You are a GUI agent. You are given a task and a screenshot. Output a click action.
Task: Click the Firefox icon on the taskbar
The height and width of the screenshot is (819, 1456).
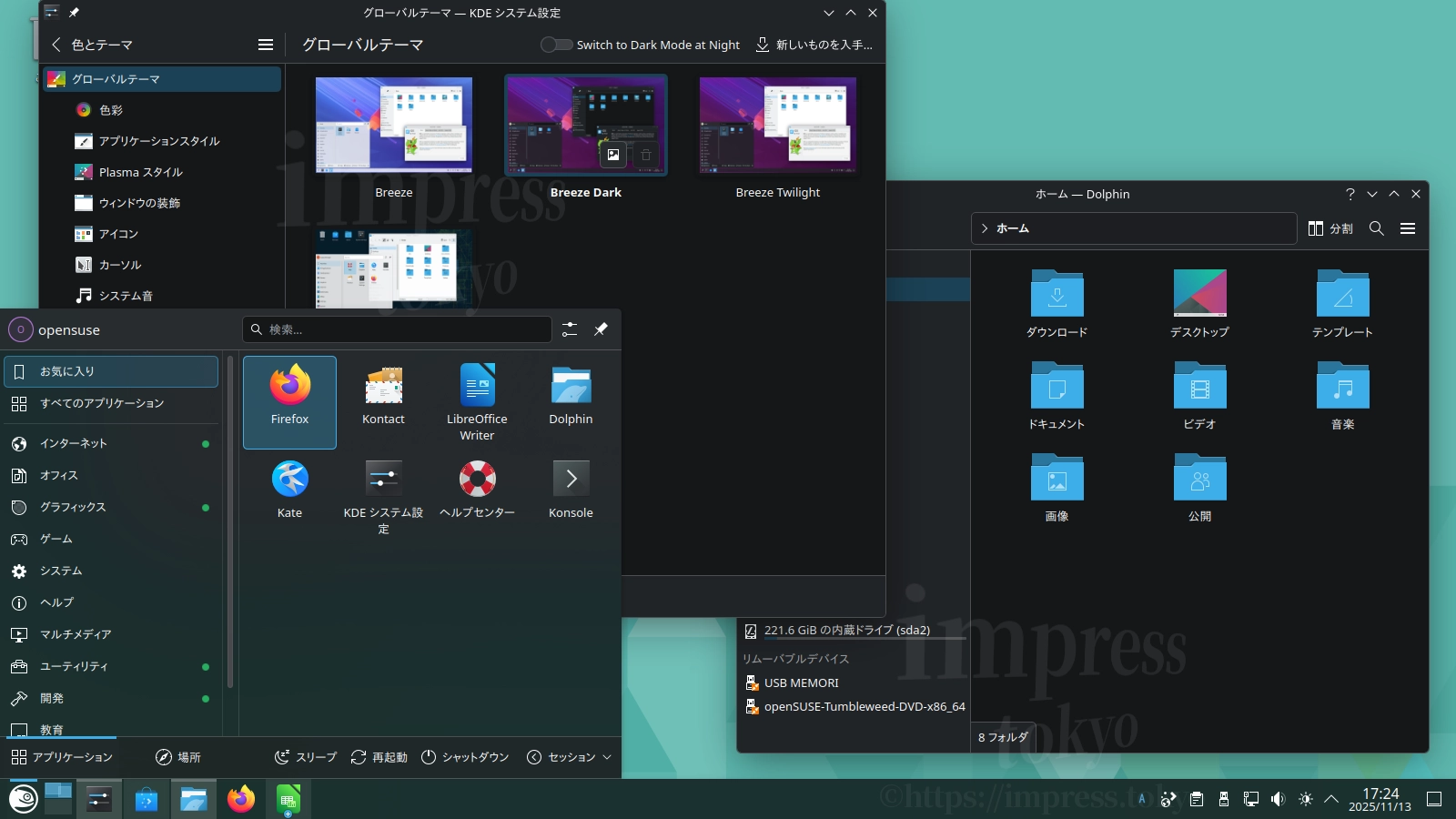coord(241,800)
